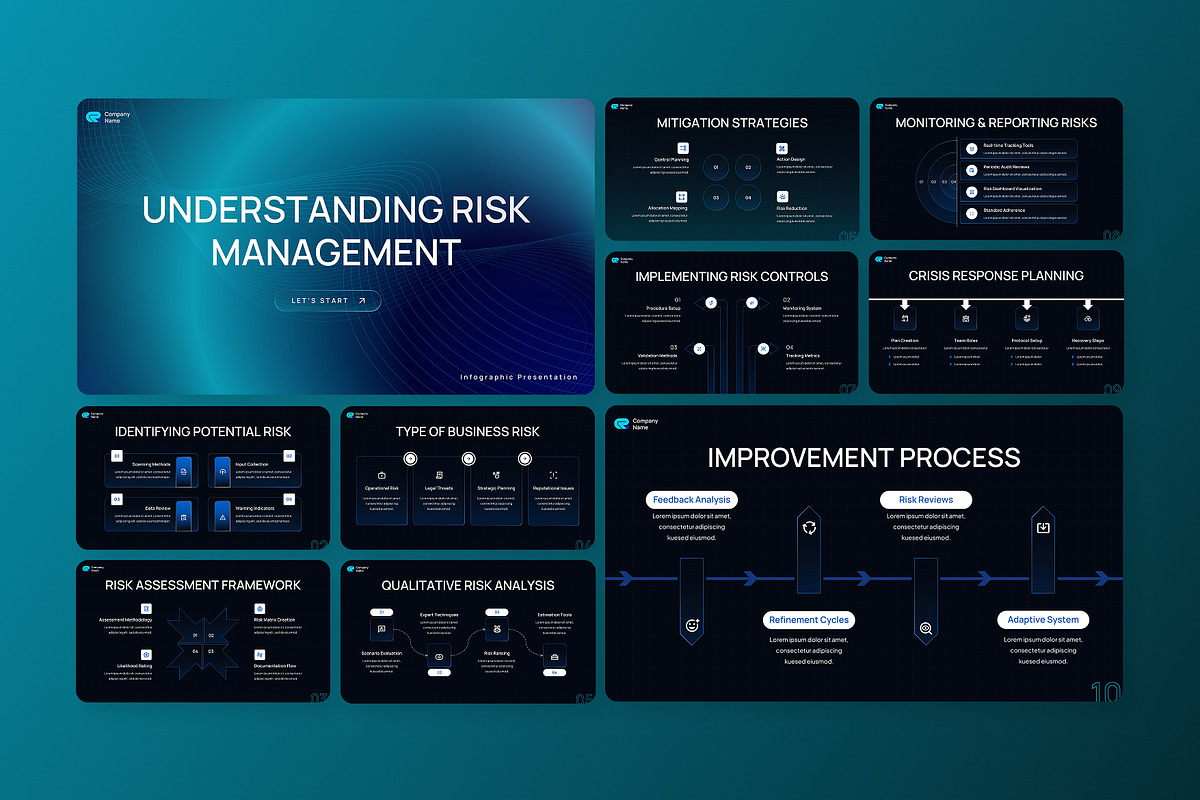This screenshot has width=1200, height=800.
Task: Open the Type of Business Risk slide
Action: [x=467, y=477]
